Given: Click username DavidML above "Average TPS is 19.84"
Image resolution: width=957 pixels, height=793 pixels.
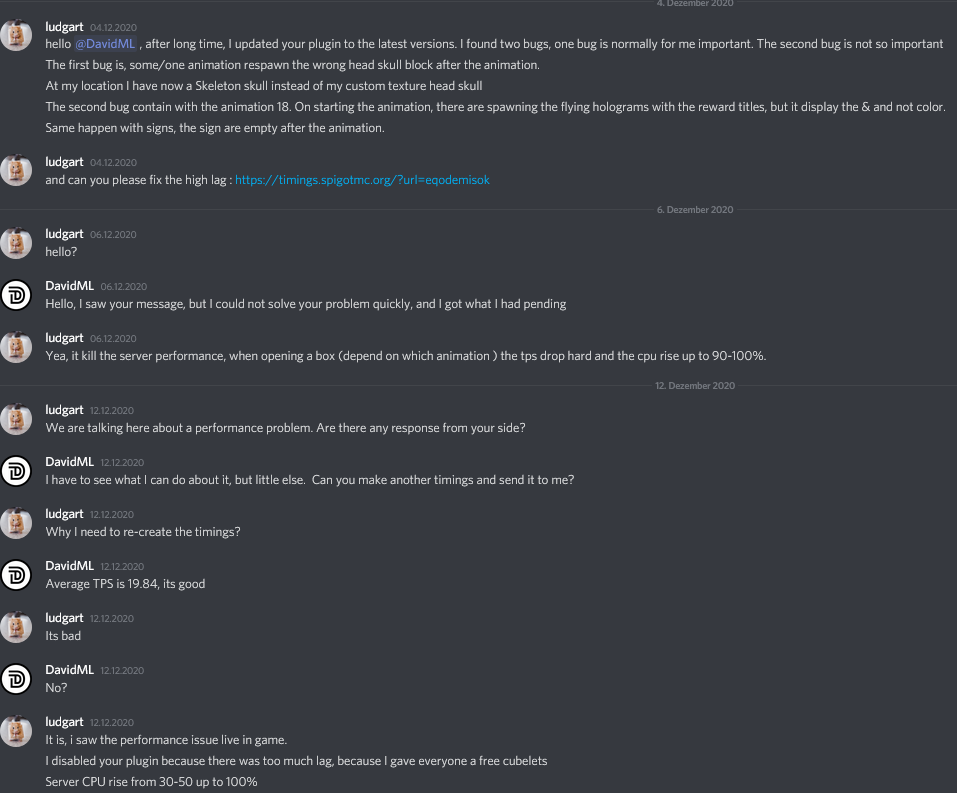Looking at the screenshot, I should pos(70,566).
